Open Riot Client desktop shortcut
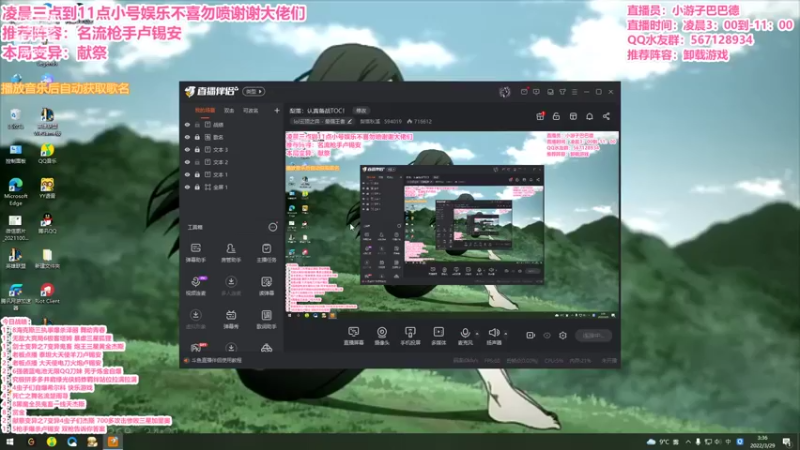Screen dimensions: 800x450 pos(47,294)
